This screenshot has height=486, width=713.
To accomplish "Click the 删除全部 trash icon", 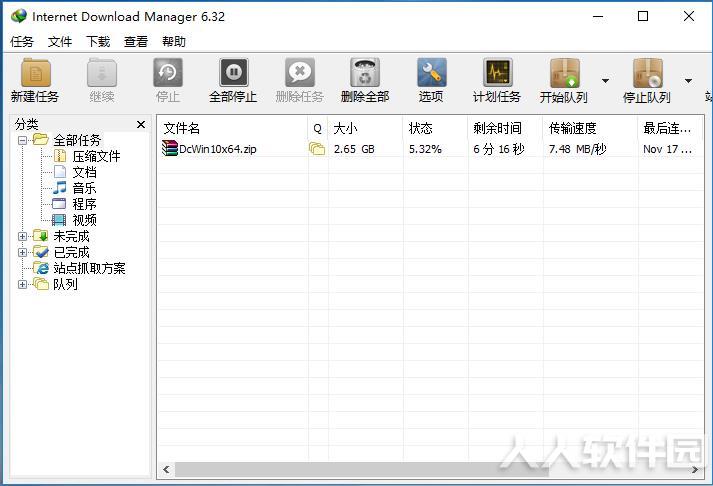I will click(365, 72).
